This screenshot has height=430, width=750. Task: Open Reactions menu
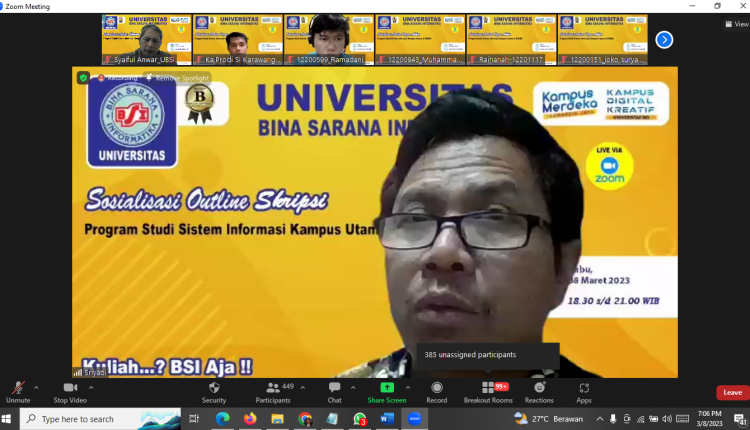click(539, 392)
